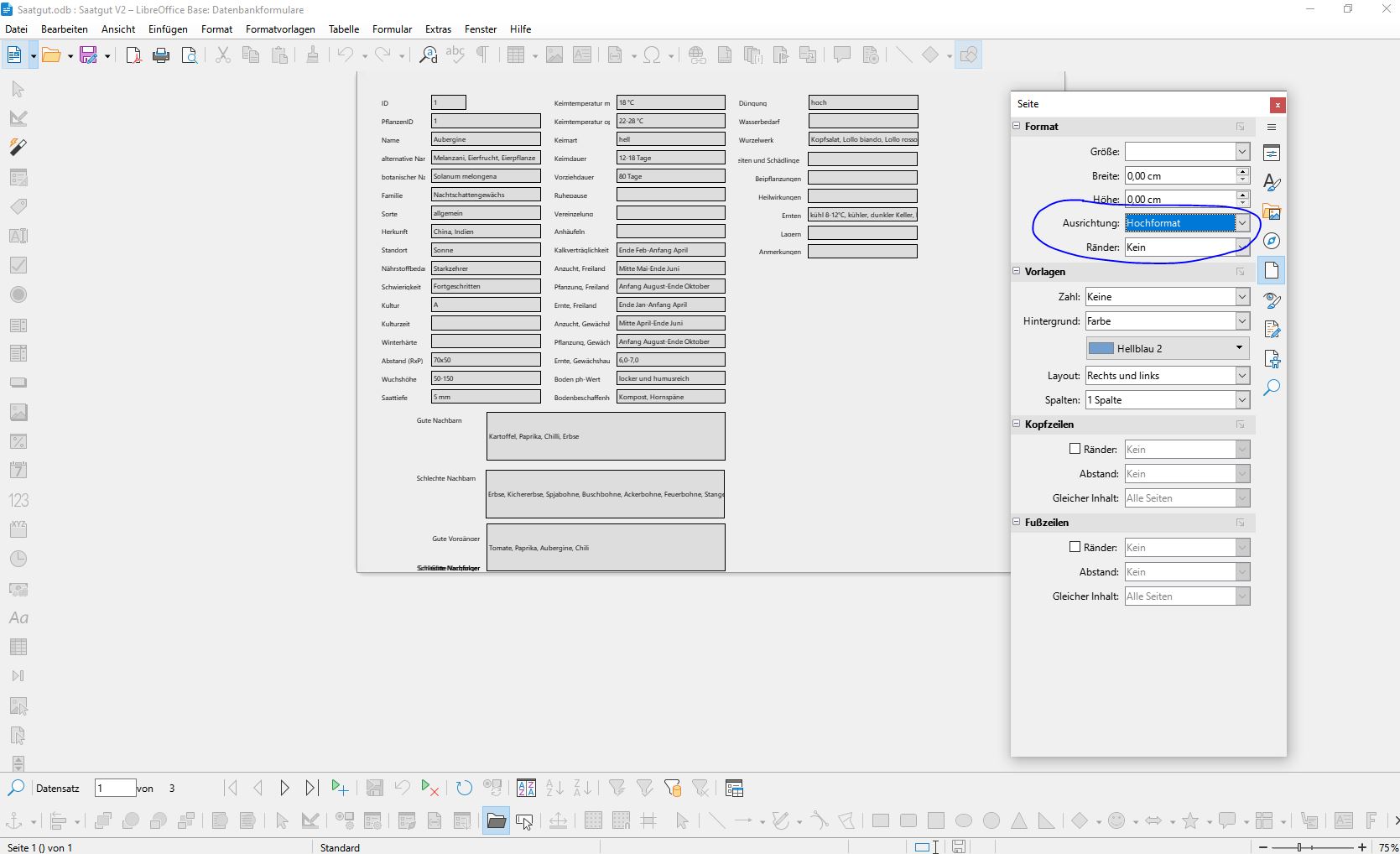Collapse the Fußzeilen section
The width and height of the screenshot is (1400, 854).
point(1017,522)
